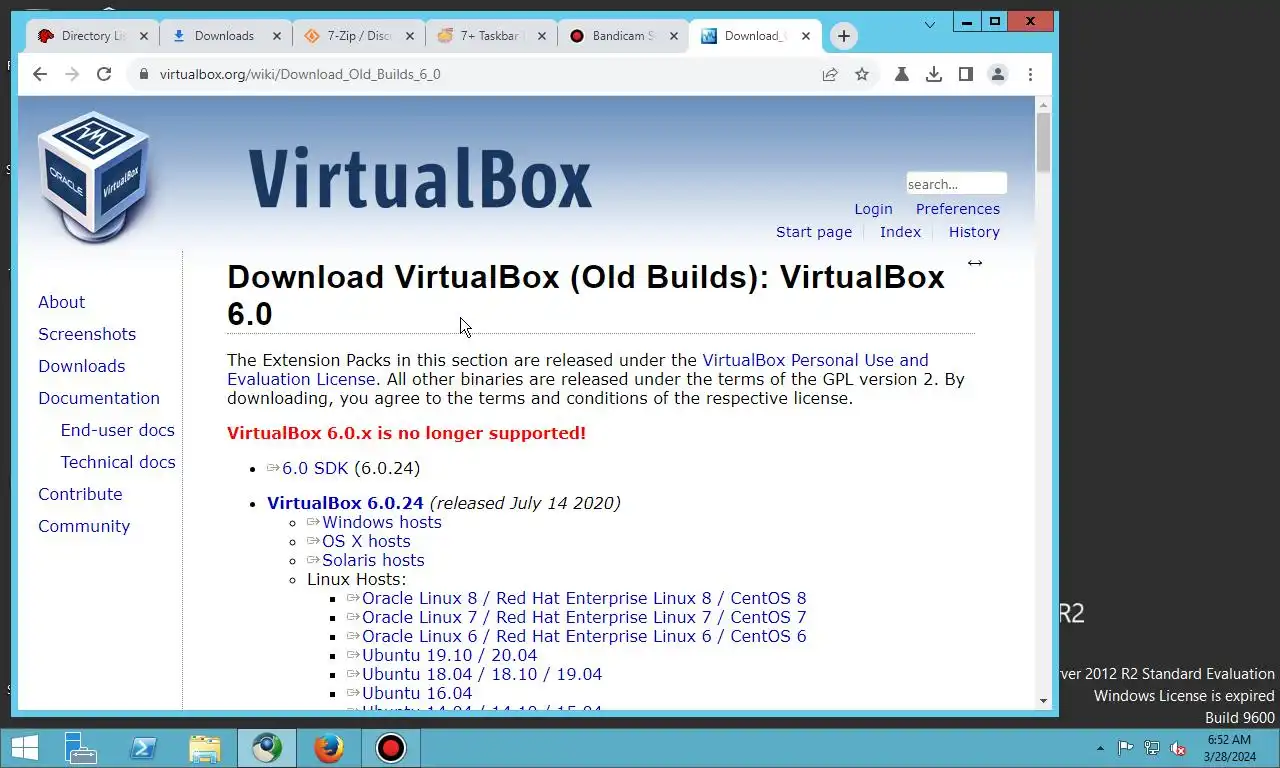1280x768 pixels.
Task: Close the 7-Zip tab
Action: click(409, 36)
